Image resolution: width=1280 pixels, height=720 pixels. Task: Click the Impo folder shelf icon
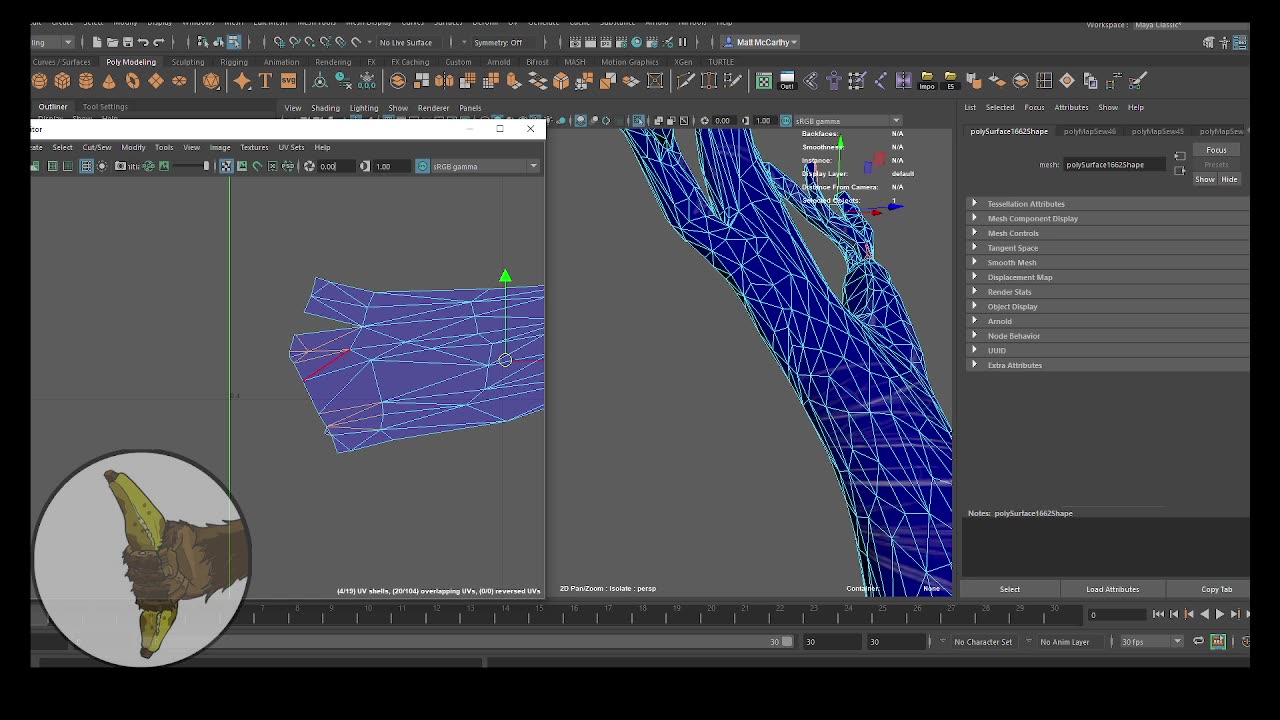[x=927, y=81]
